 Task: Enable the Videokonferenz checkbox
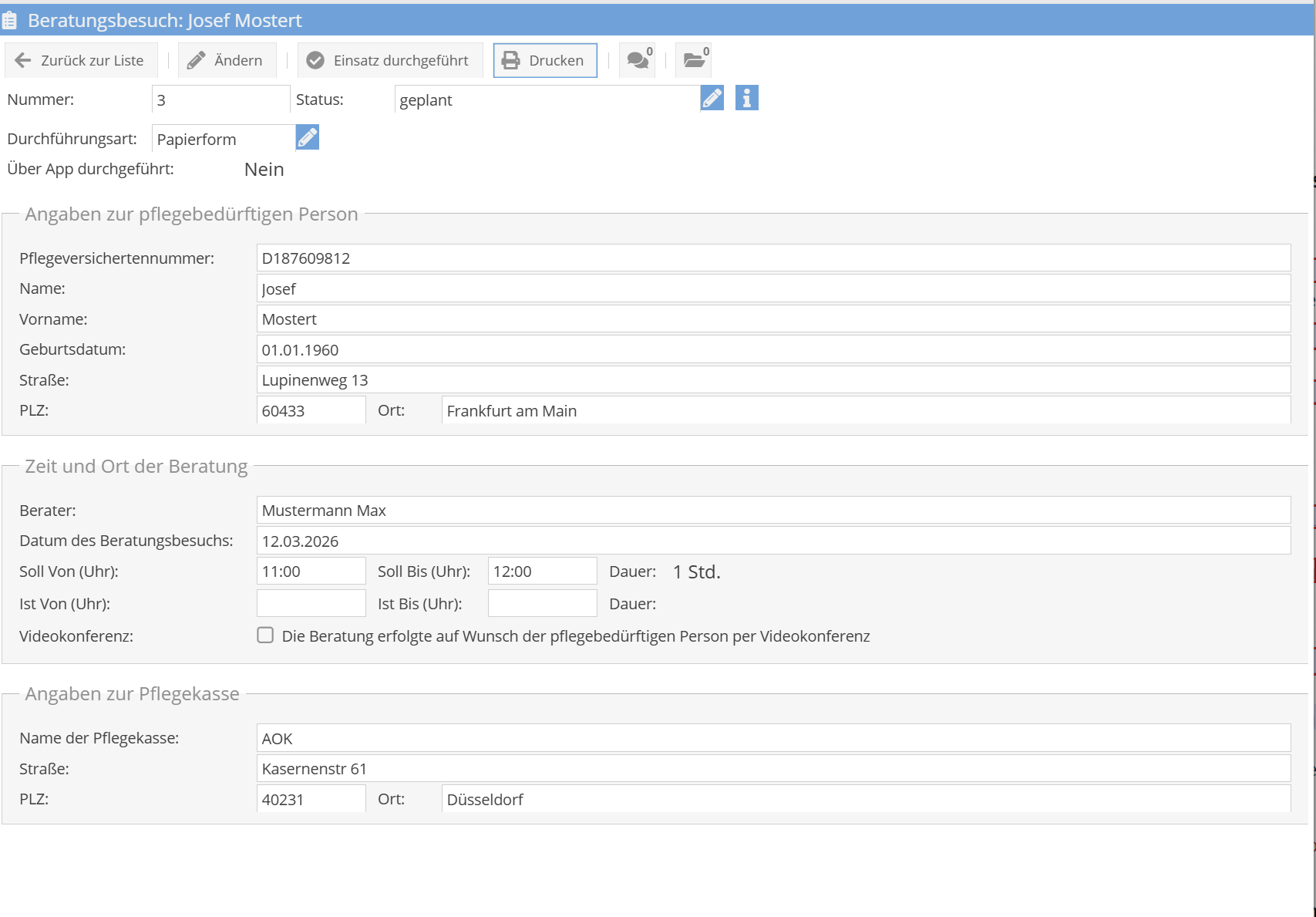point(265,635)
